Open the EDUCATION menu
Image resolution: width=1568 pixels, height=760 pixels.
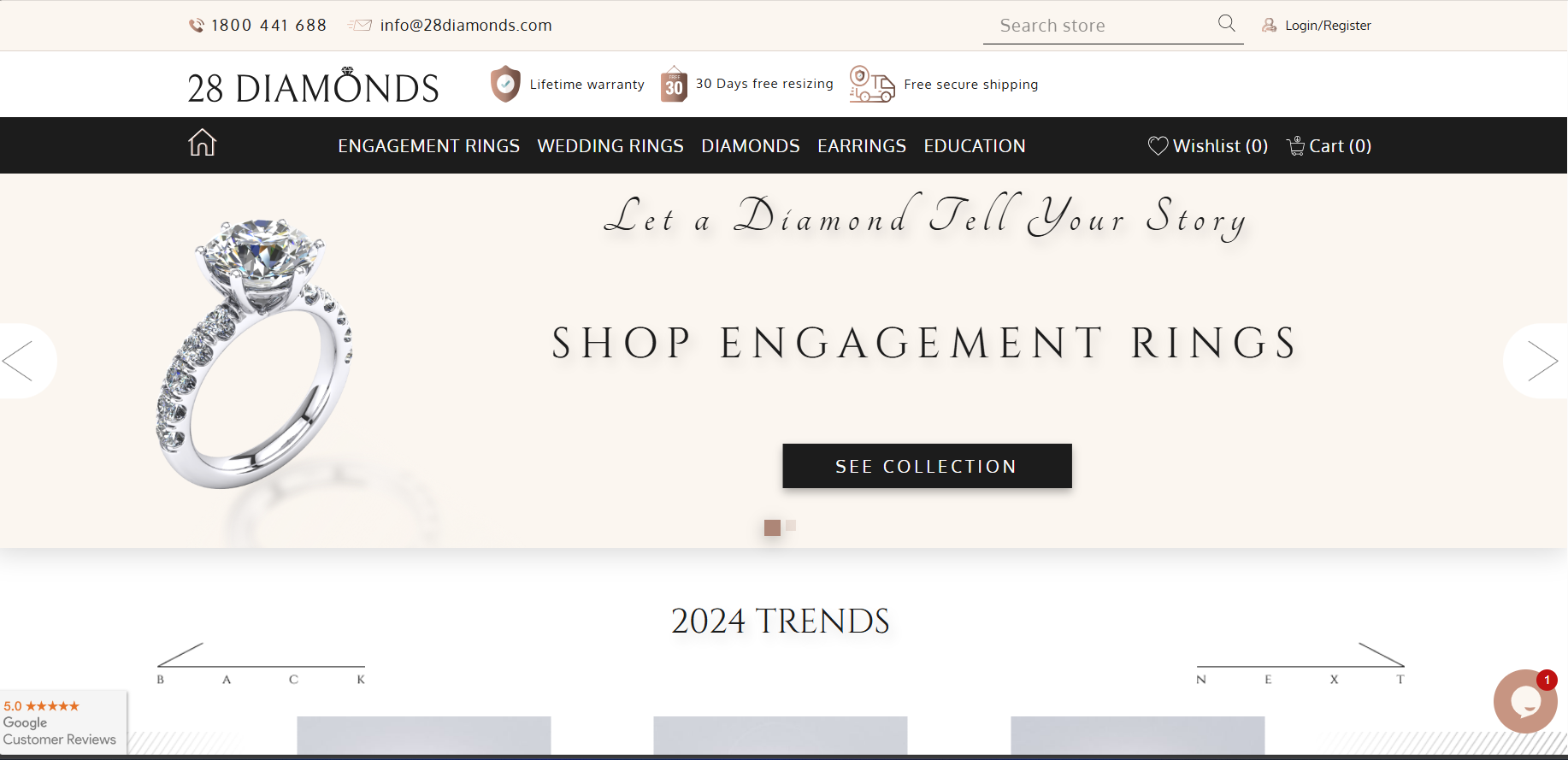tap(975, 146)
